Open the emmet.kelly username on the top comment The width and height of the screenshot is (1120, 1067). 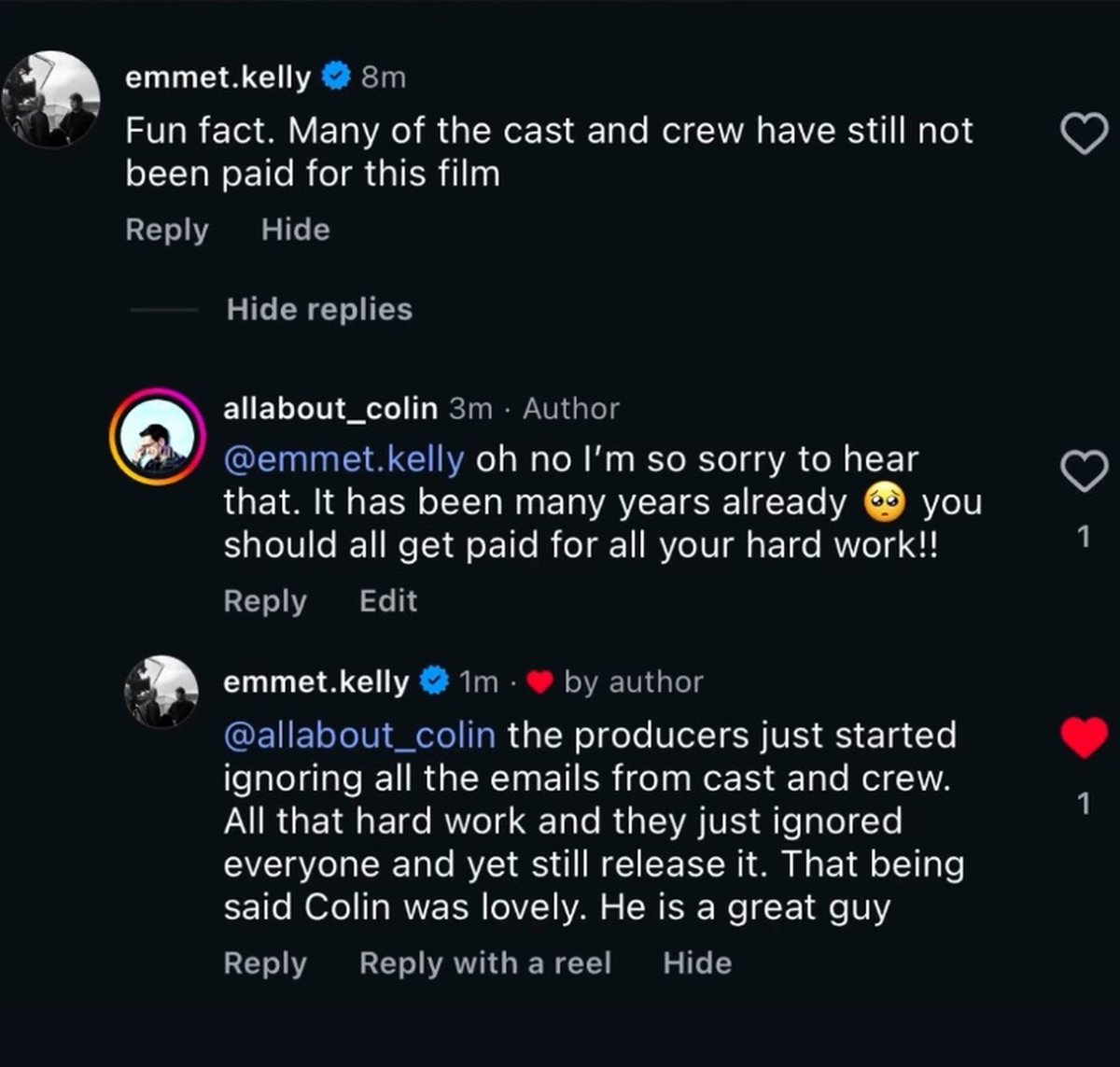pos(217,77)
